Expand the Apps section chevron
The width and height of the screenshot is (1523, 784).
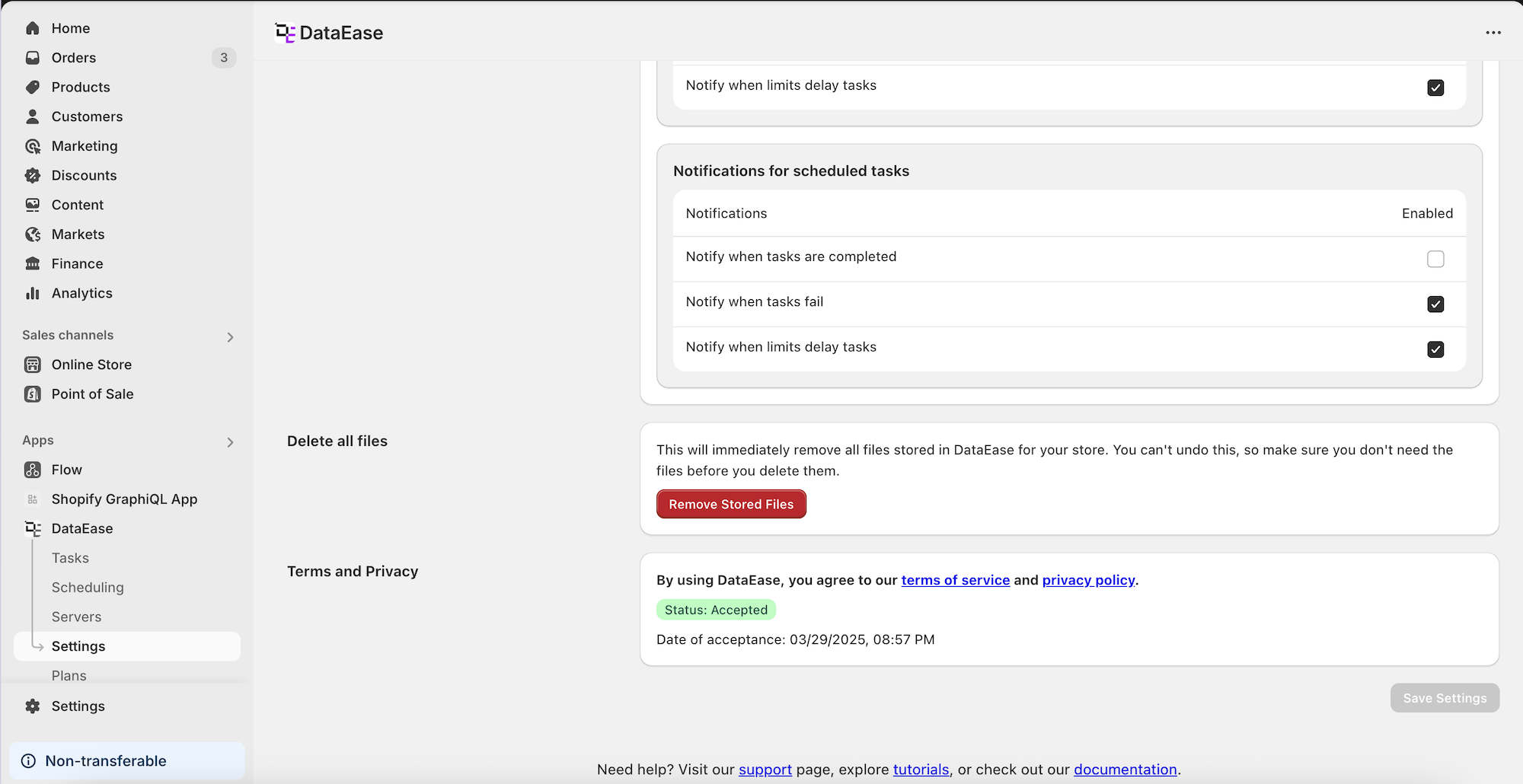(x=230, y=442)
